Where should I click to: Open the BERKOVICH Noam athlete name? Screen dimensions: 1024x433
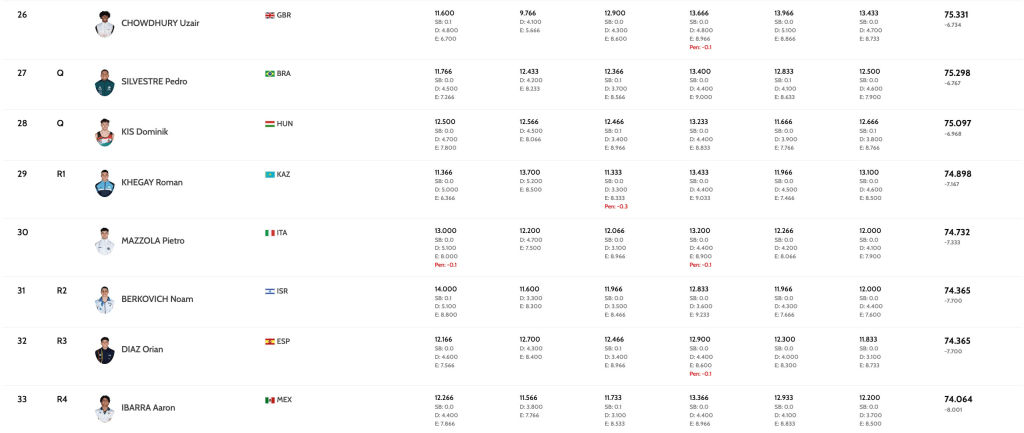pyautogui.click(x=157, y=299)
